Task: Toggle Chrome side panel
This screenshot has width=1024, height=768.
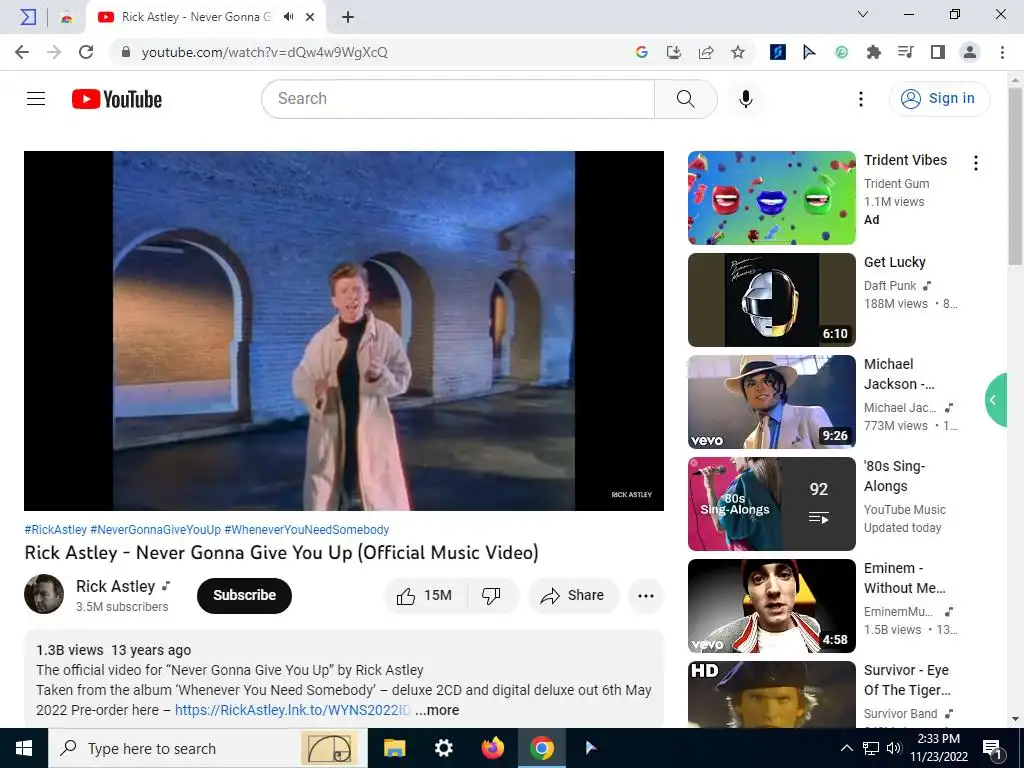Action: click(937, 52)
